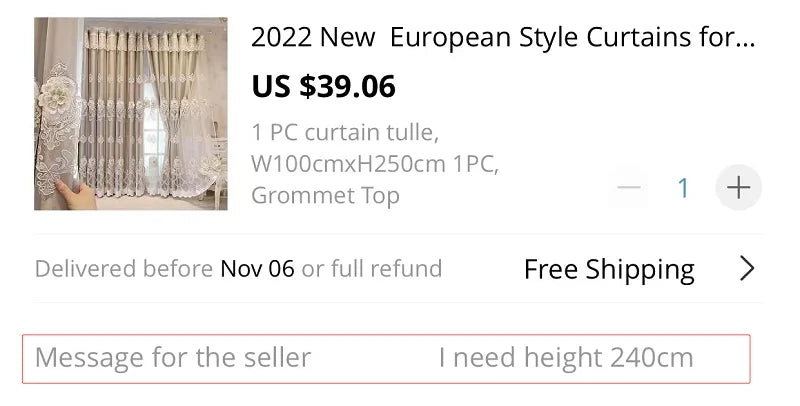Click the Nov 06 delivery date
Screen dimensions: 800x406
point(257,269)
